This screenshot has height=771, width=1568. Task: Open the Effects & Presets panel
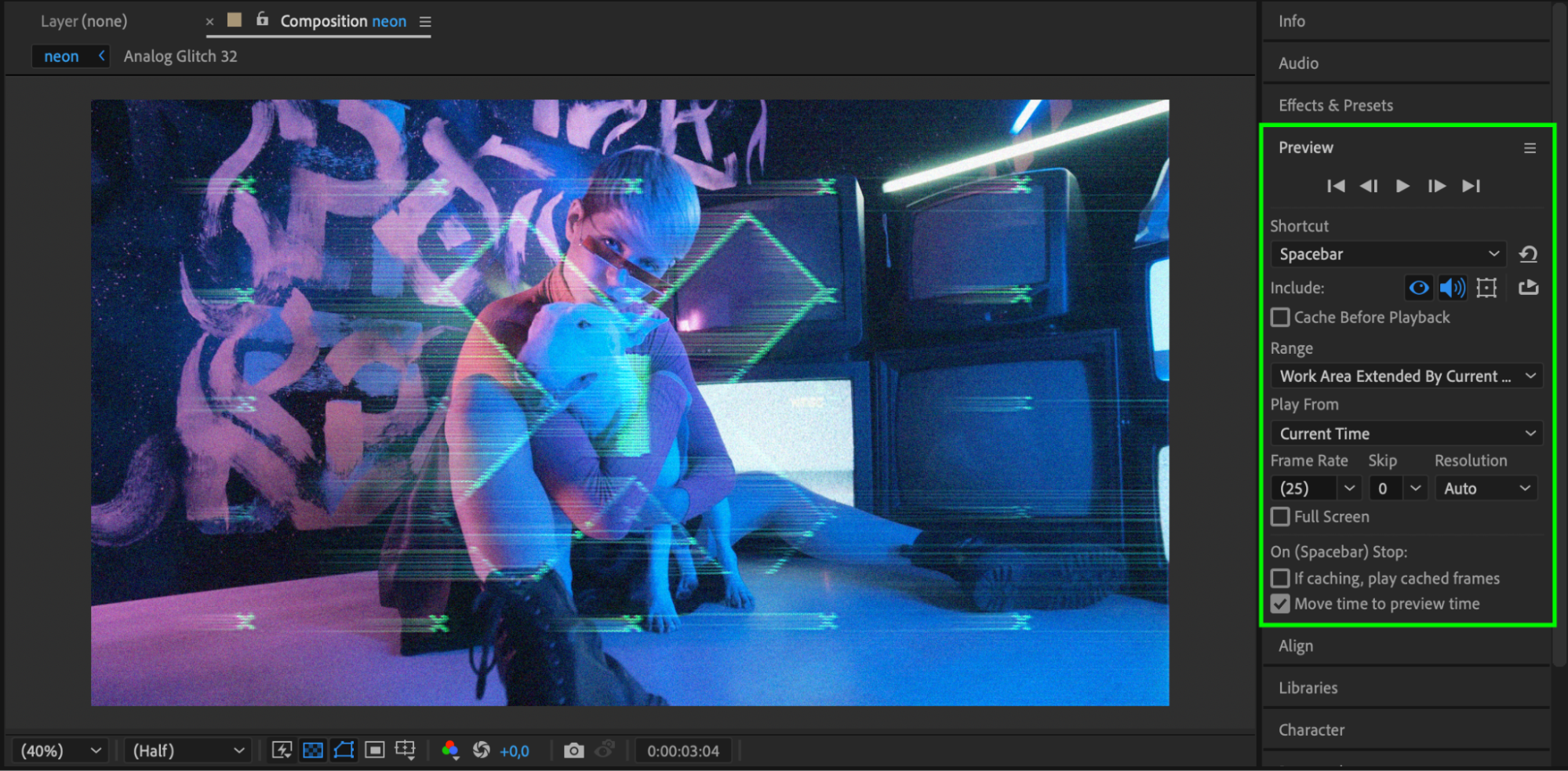tap(1335, 105)
